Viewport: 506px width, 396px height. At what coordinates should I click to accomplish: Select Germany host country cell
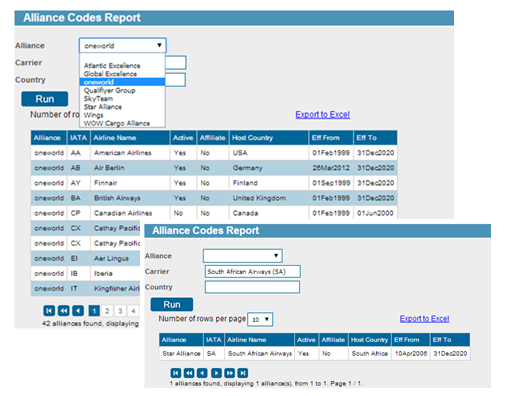(x=269, y=168)
